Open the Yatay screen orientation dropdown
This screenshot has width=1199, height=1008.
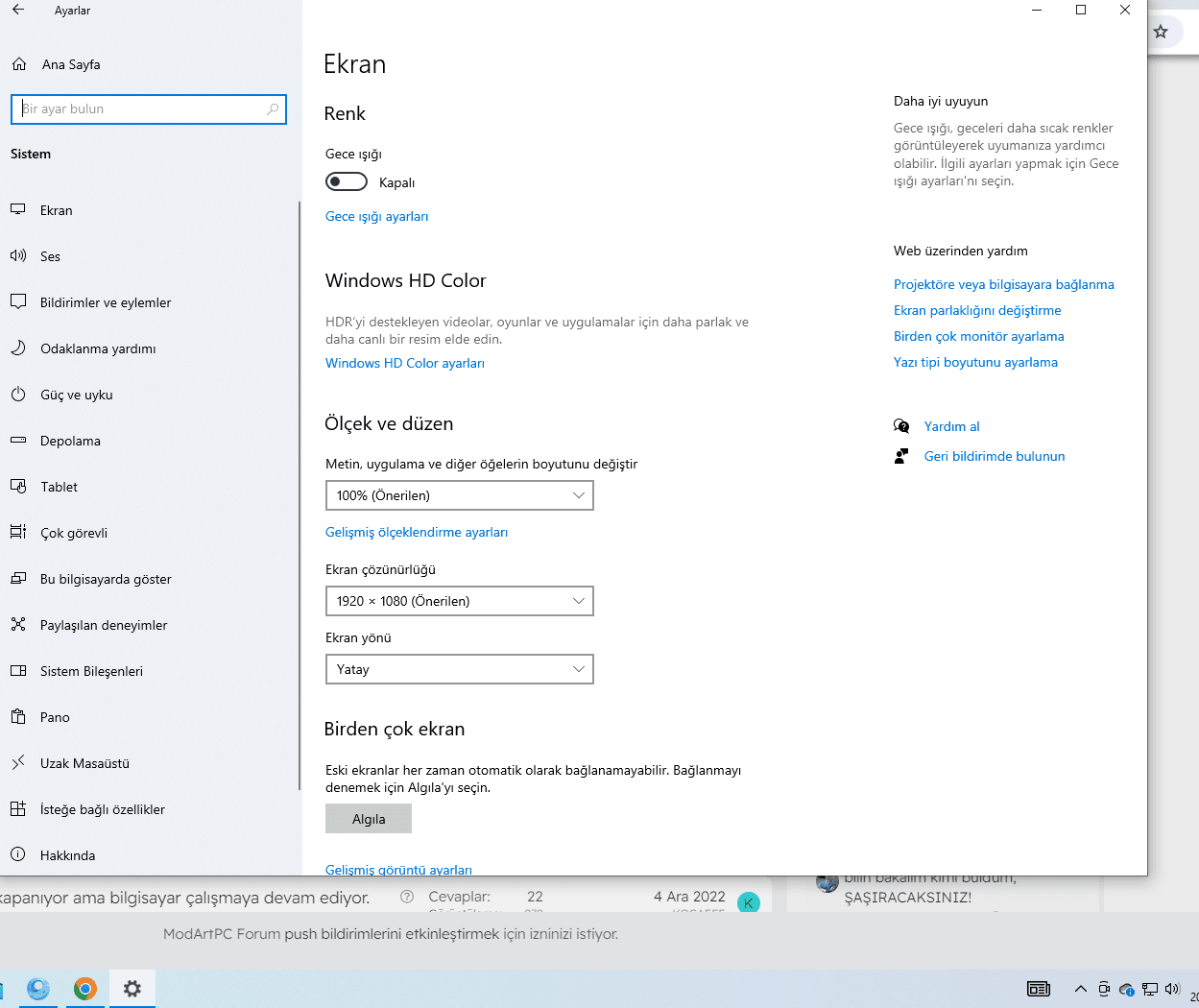click(x=460, y=669)
